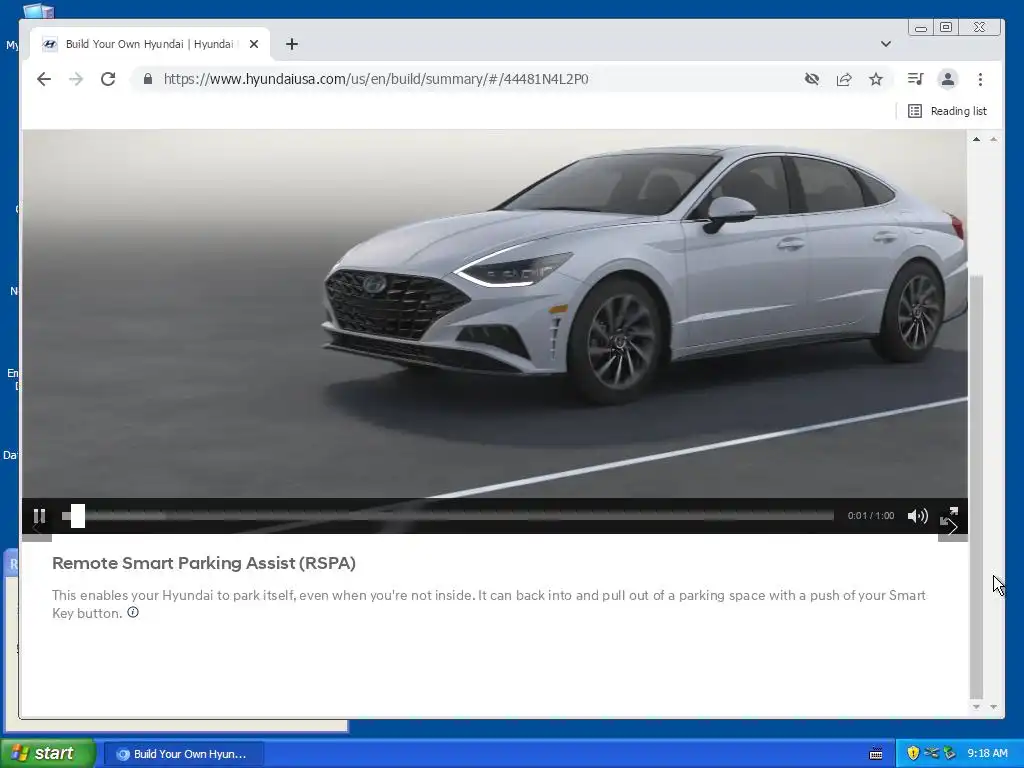This screenshot has height=768, width=1024.
Task: Select Build Your Own Hyun... taskbar button
Action: (185, 754)
